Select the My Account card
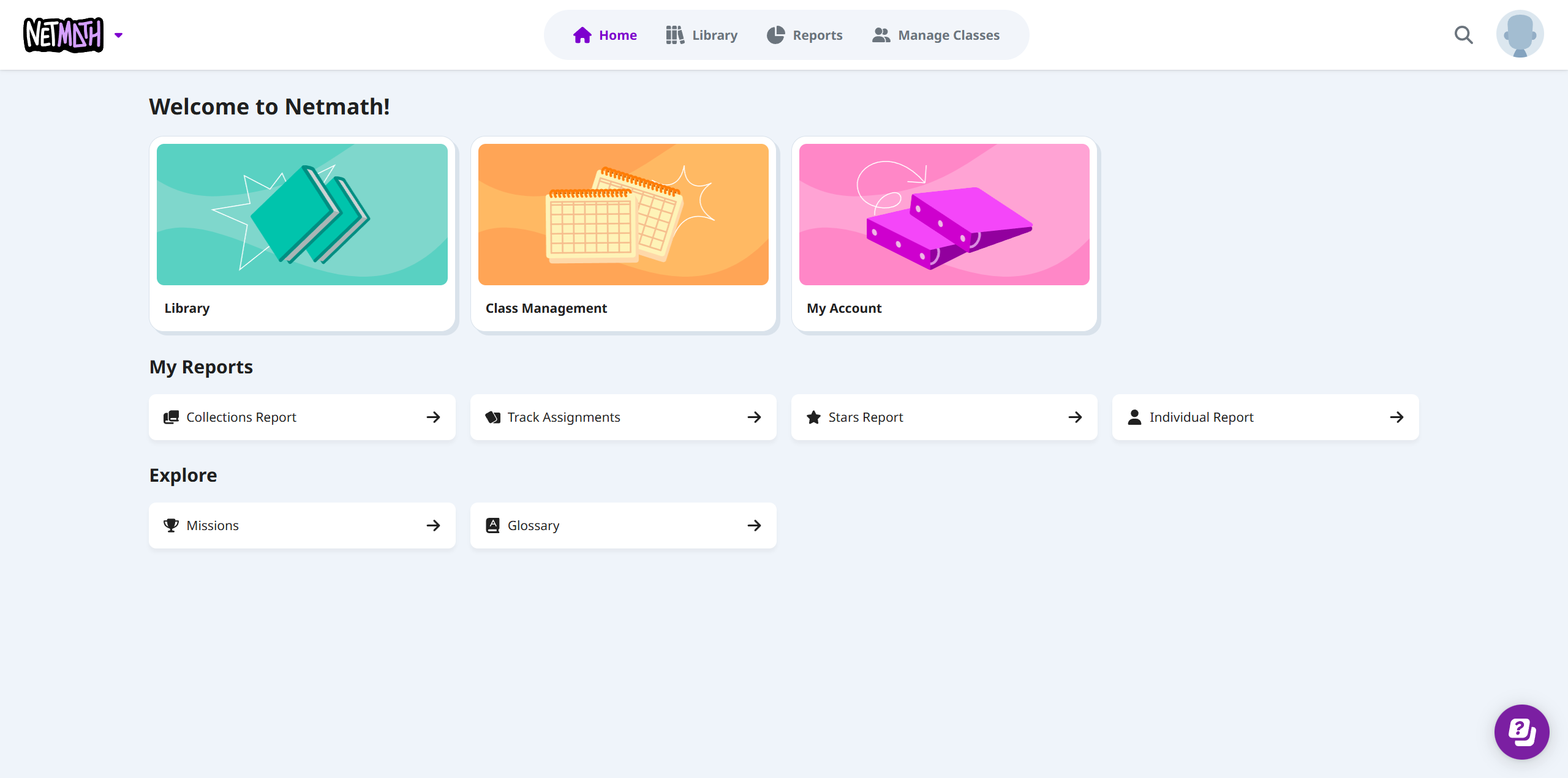 [x=944, y=234]
